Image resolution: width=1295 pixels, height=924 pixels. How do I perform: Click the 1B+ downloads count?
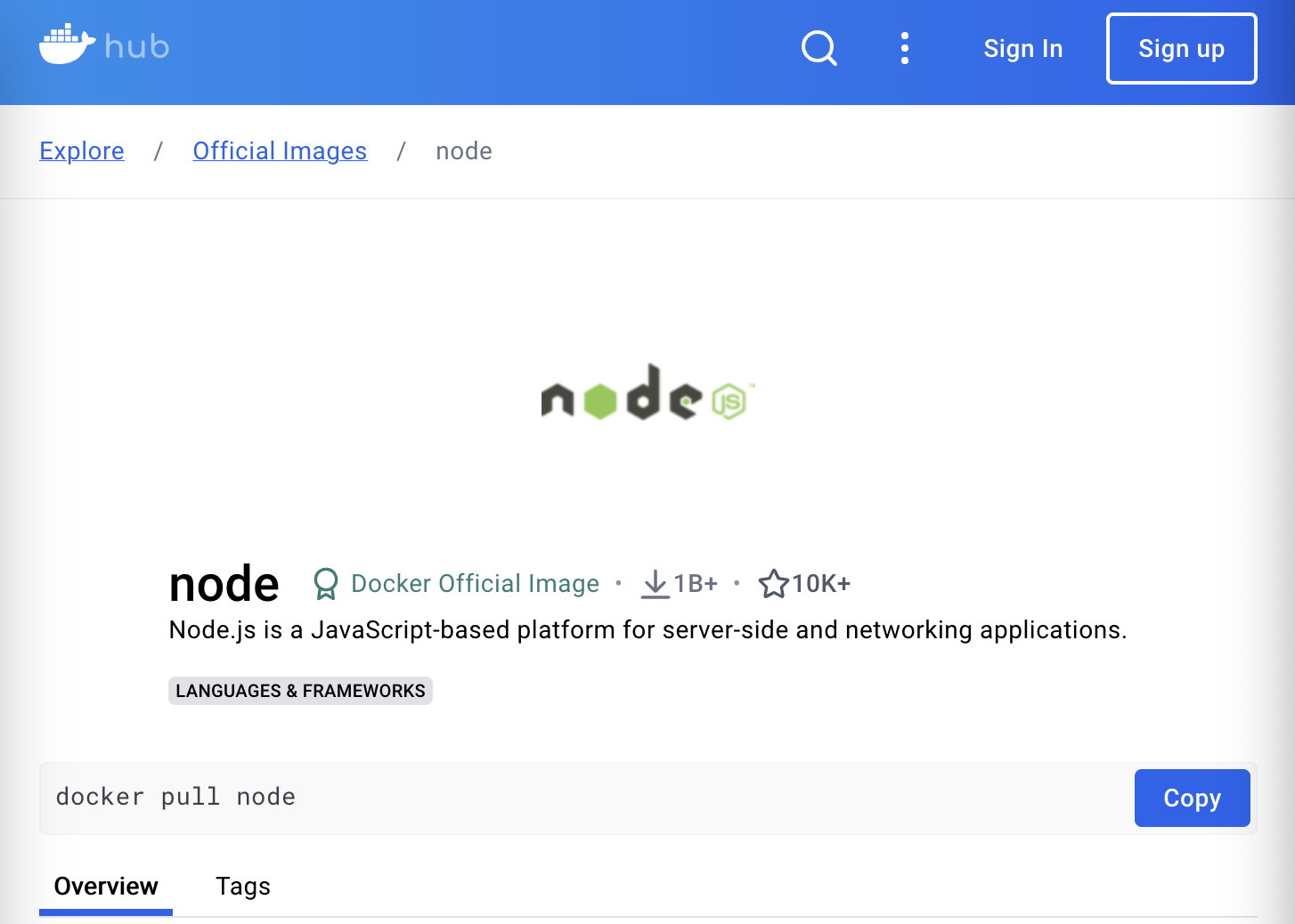(696, 584)
